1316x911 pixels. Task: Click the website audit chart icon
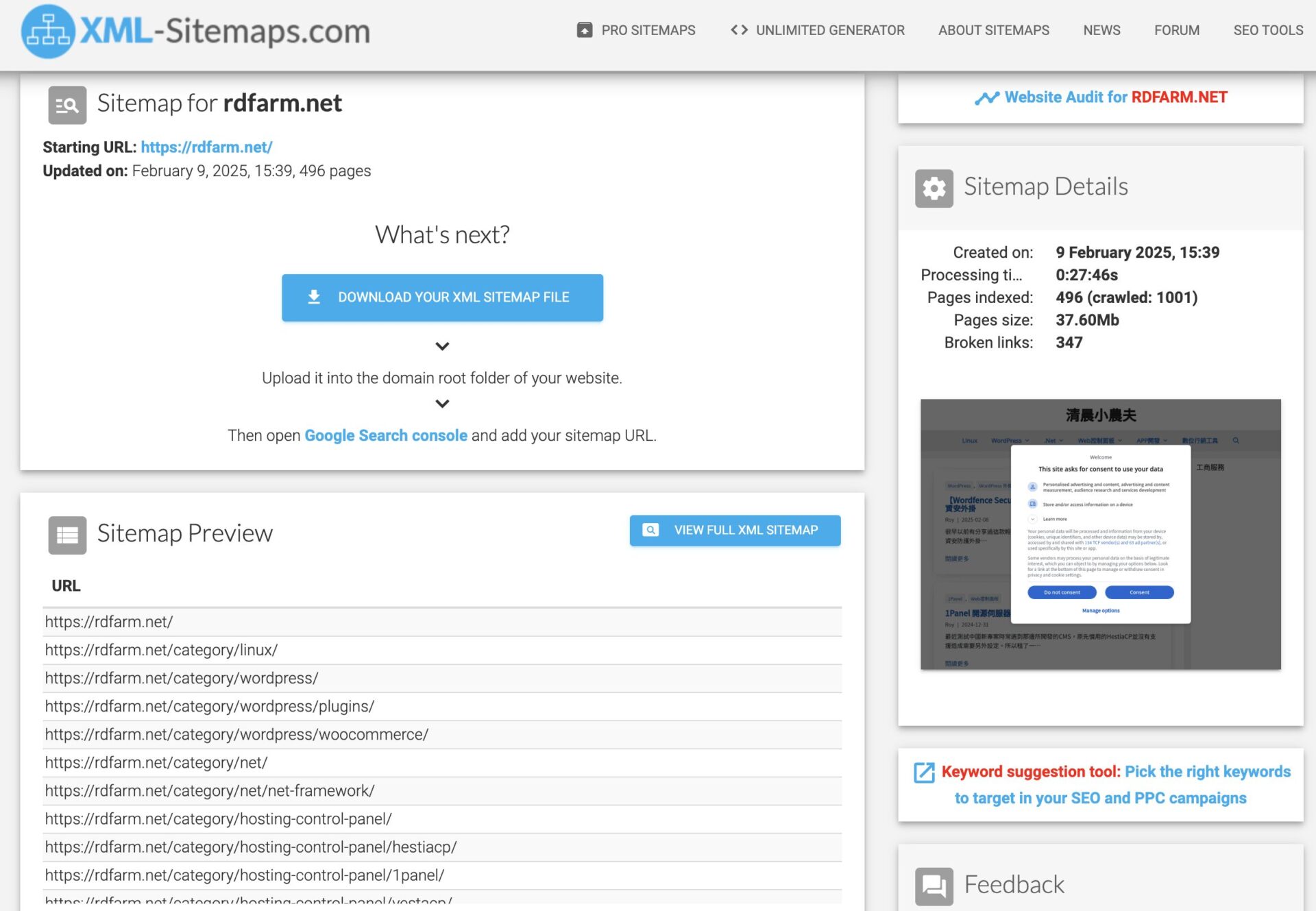coord(986,98)
